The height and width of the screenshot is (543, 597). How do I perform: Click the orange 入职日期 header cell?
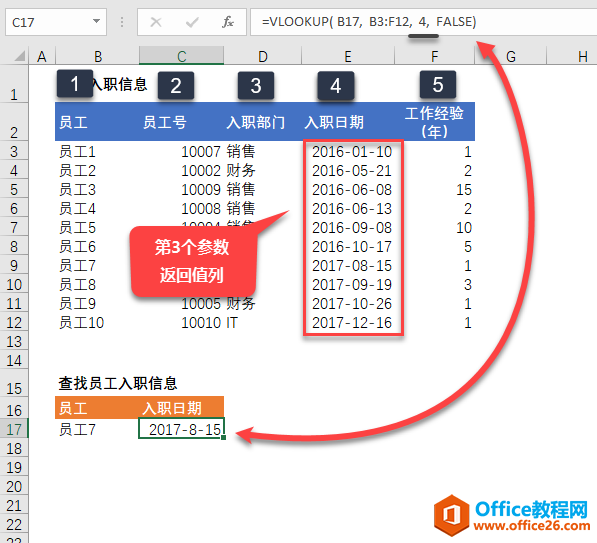coord(182,408)
